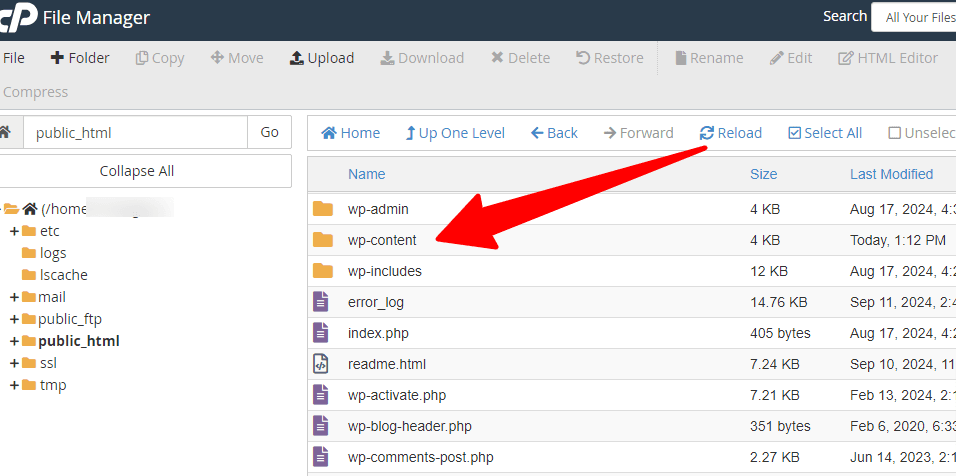
Task: Click the error_log file icon
Action: coord(321,302)
